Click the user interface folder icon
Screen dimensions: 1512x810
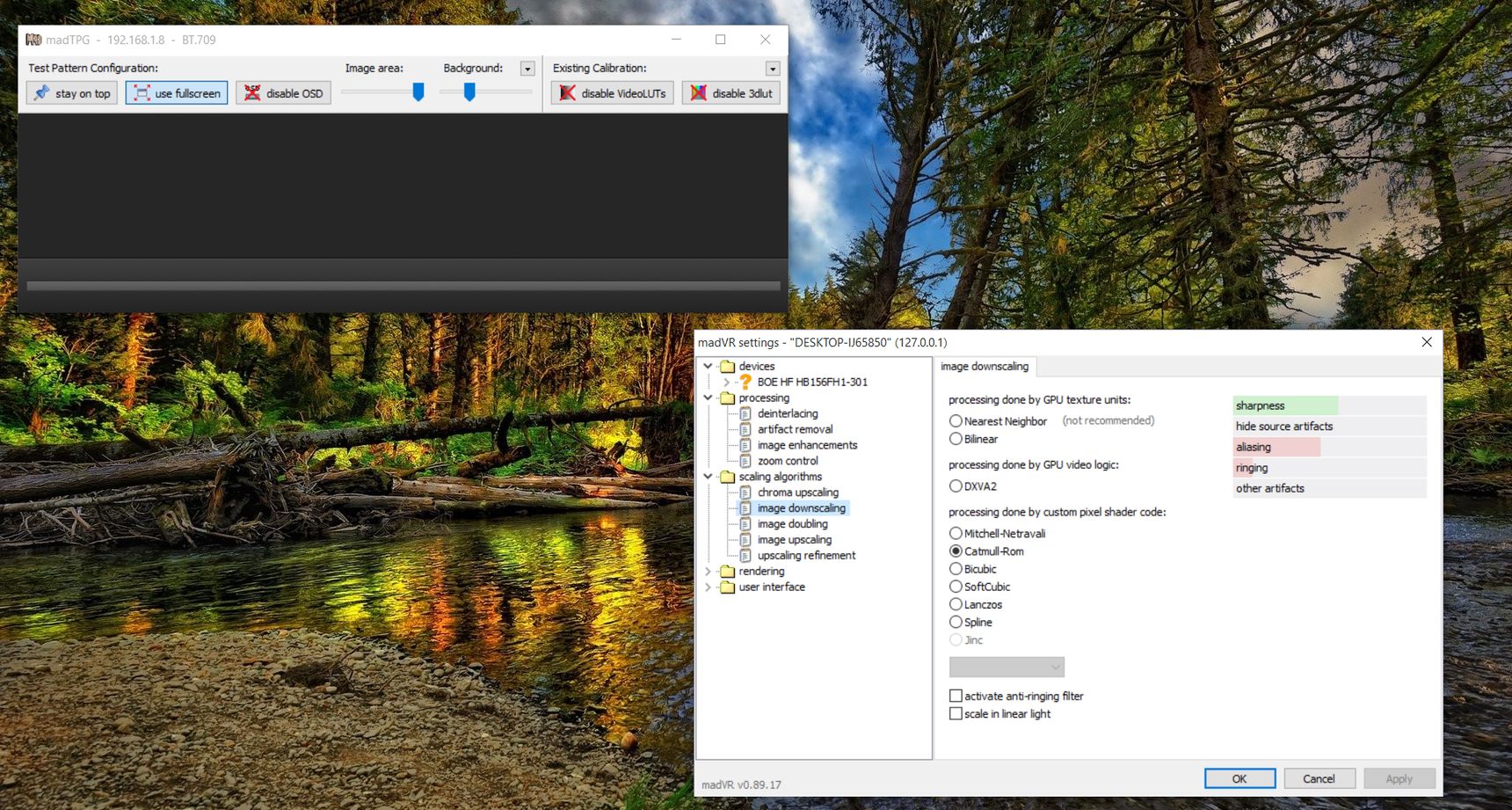click(727, 587)
